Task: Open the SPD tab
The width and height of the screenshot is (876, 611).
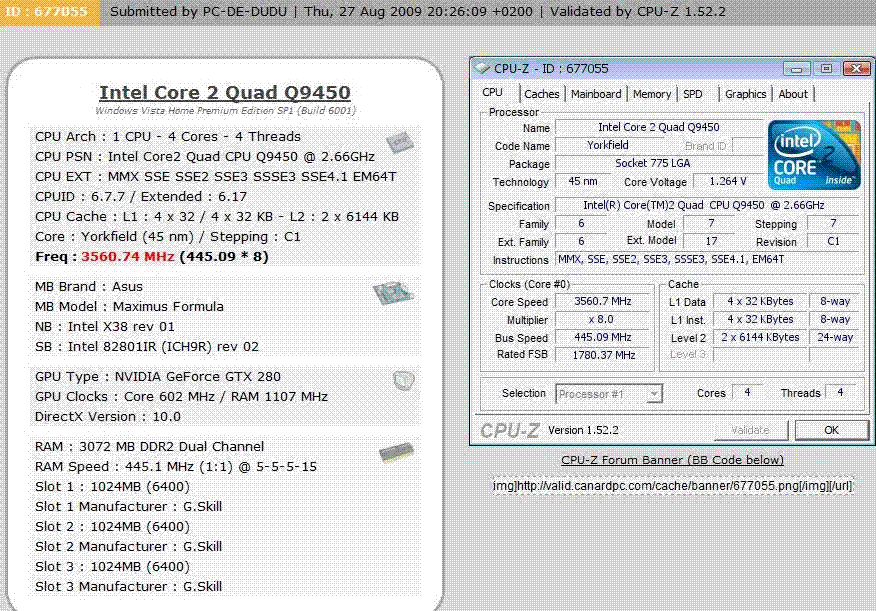Action: pos(693,94)
